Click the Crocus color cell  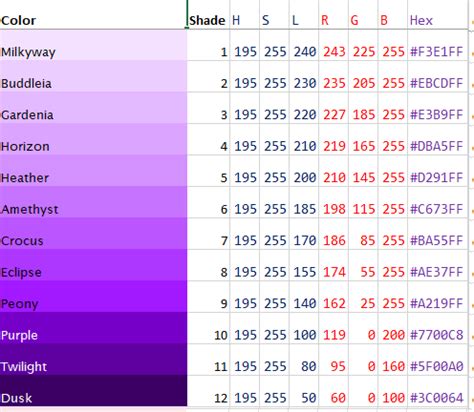pos(93,233)
